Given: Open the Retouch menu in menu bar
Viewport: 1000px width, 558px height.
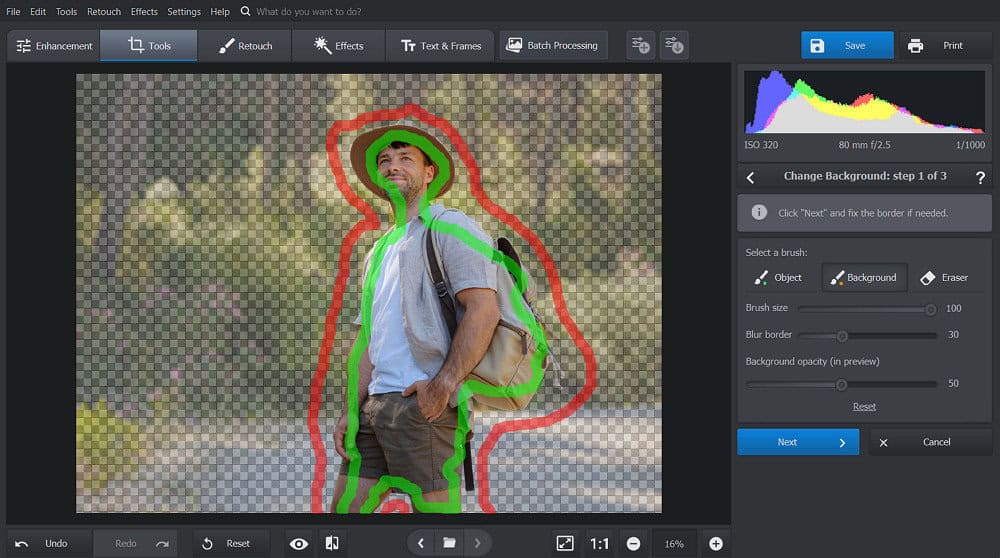Looking at the screenshot, I should point(104,11).
